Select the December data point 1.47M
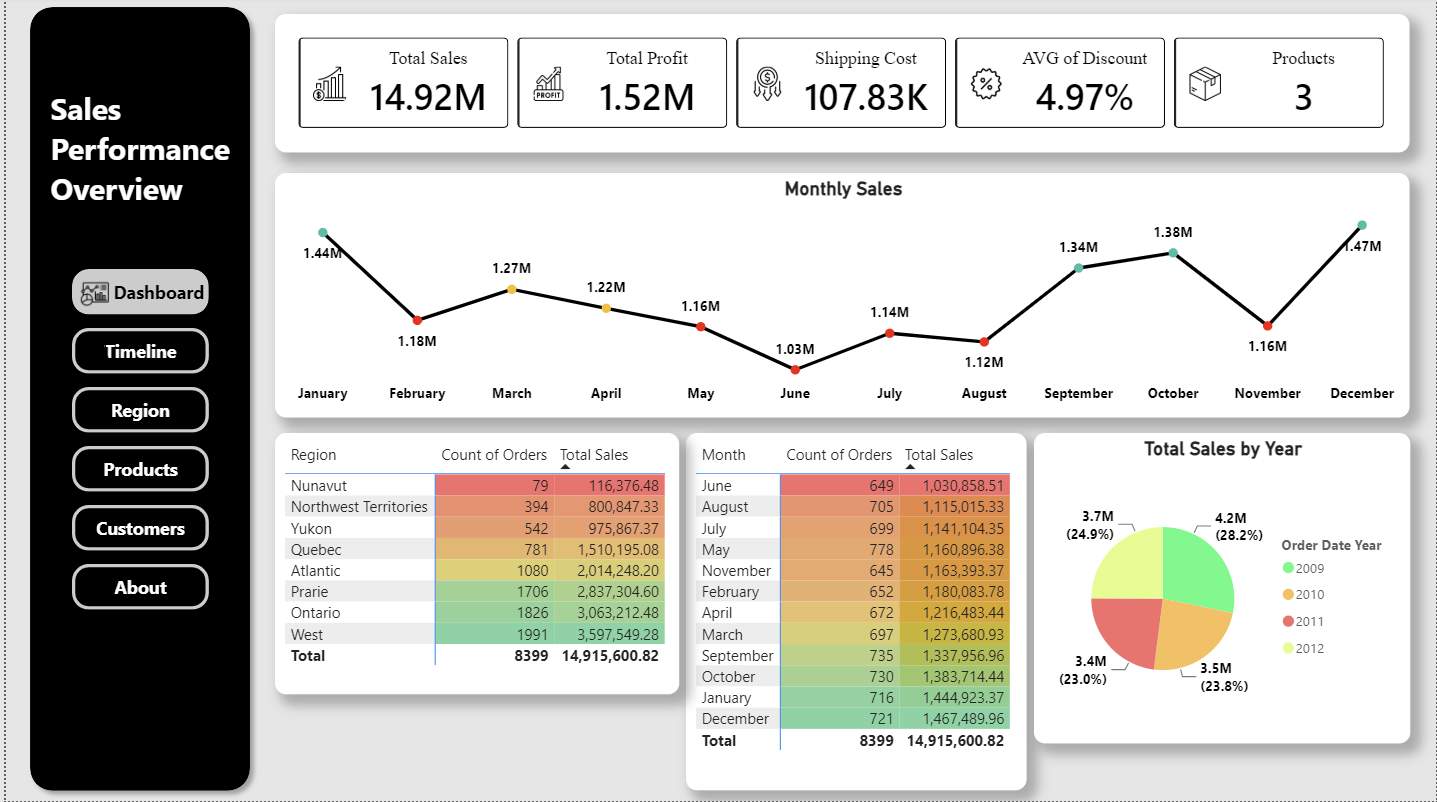The width and height of the screenshot is (1437, 802). [1362, 225]
